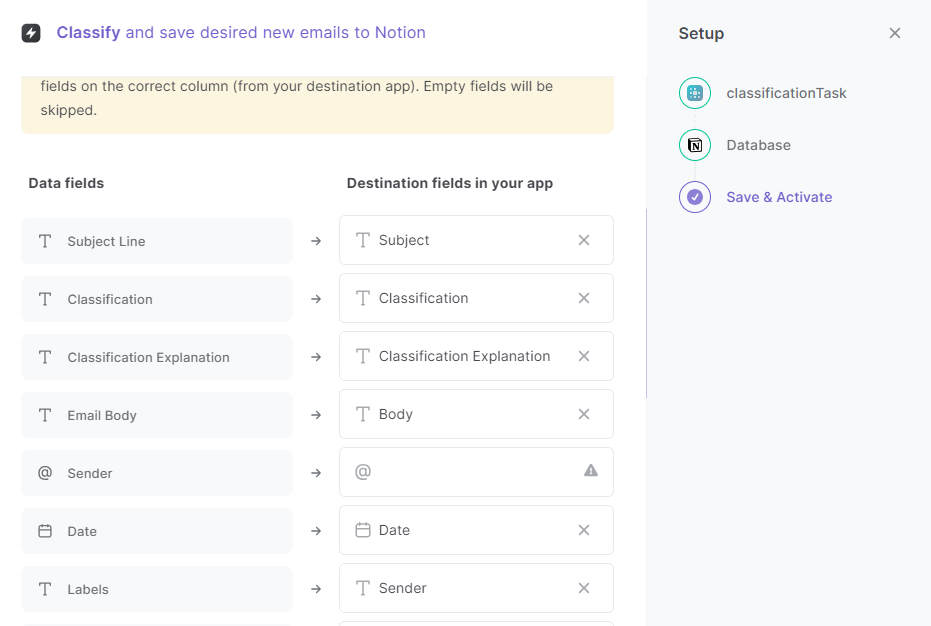Remove the Body destination field mapping

click(584, 414)
